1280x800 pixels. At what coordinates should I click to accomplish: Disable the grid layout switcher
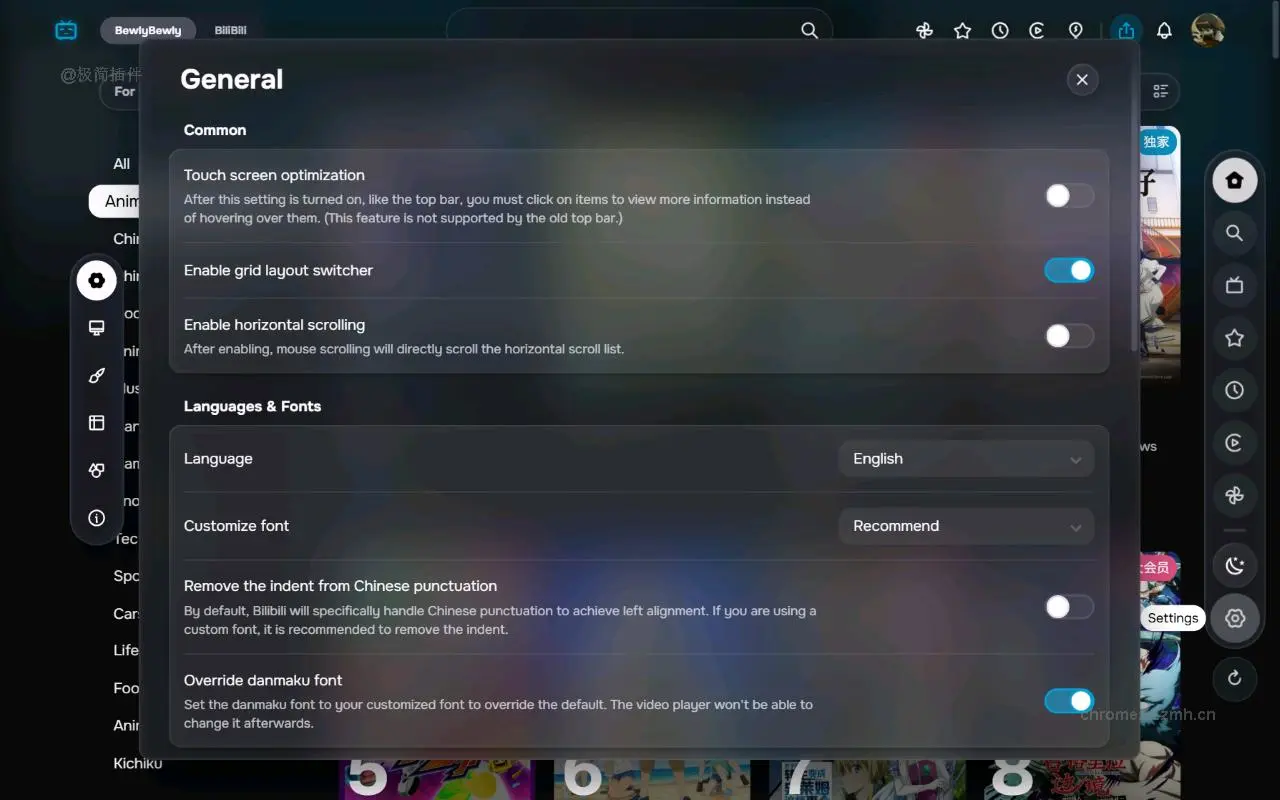tap(1069, 270)
